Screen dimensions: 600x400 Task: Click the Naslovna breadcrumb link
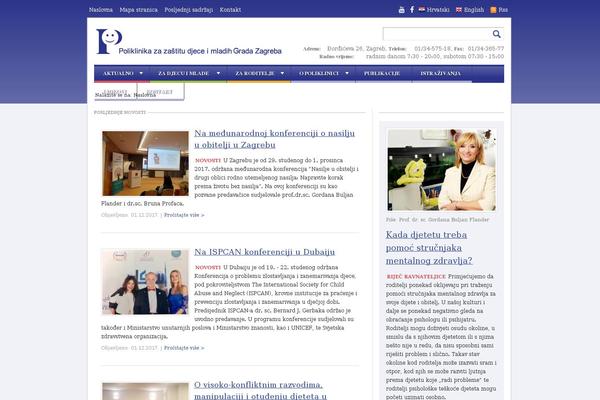click(144, 95)
